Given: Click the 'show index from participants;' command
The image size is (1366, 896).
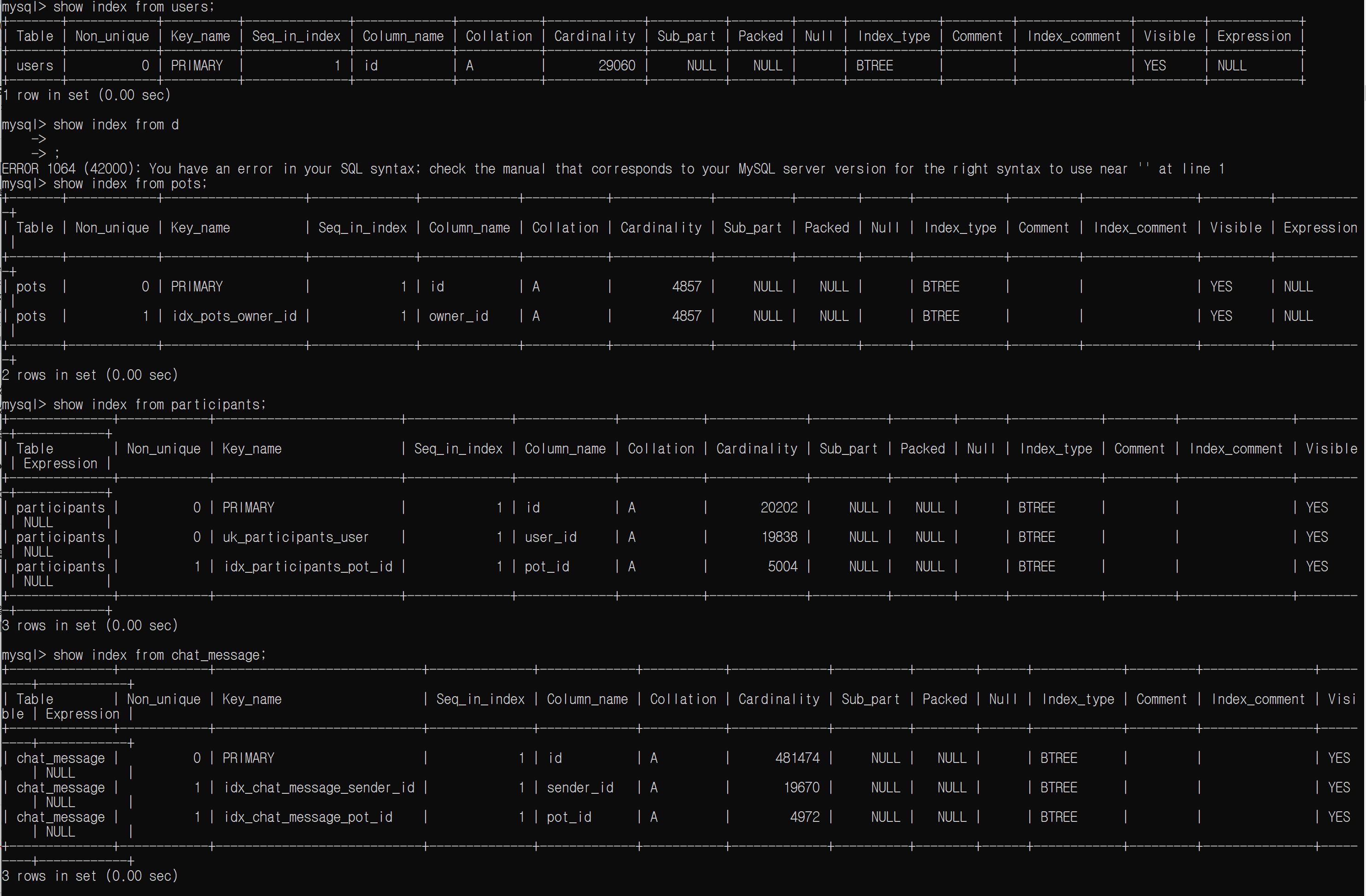Looking at the screenshot, I should tap(159, 405).
